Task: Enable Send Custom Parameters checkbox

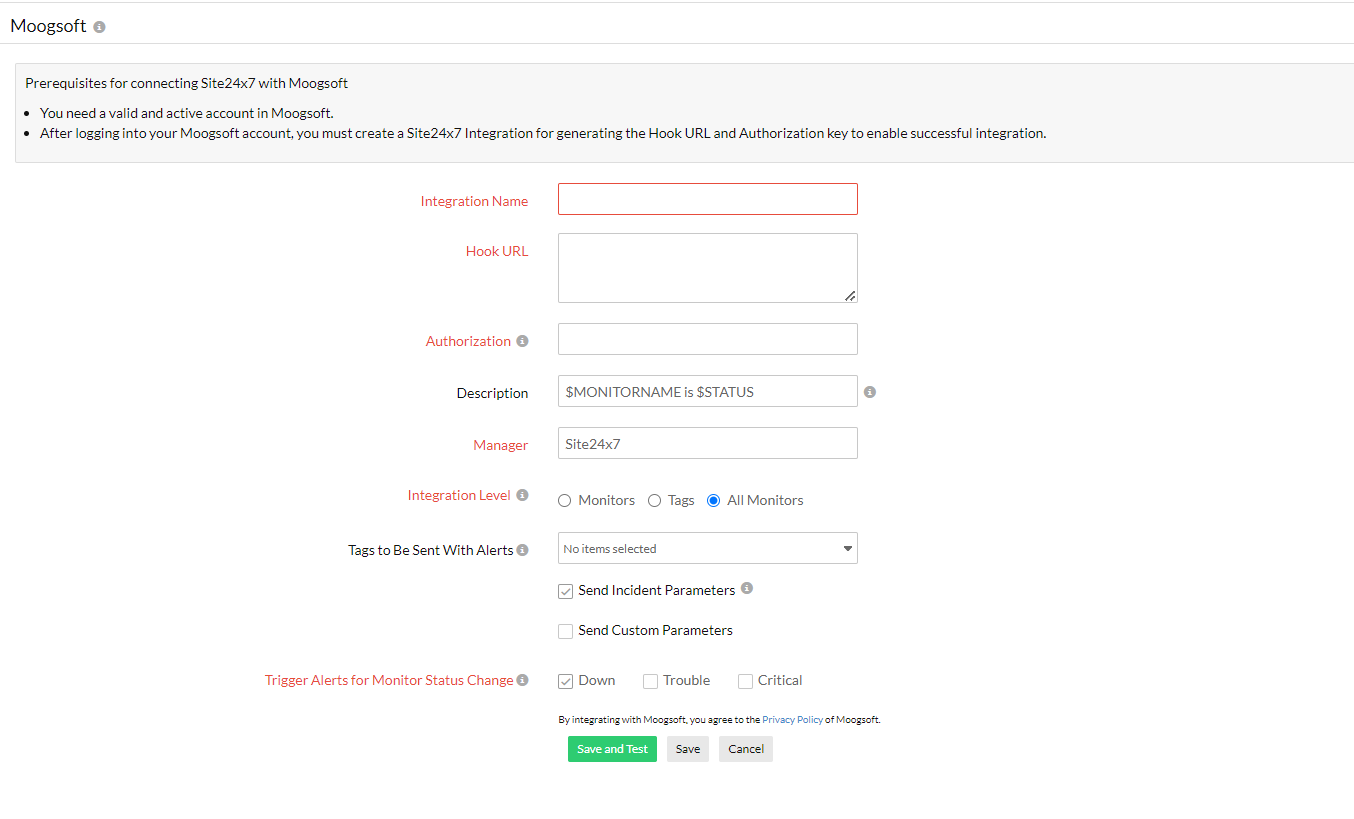Action: click(x=566, y=631)
